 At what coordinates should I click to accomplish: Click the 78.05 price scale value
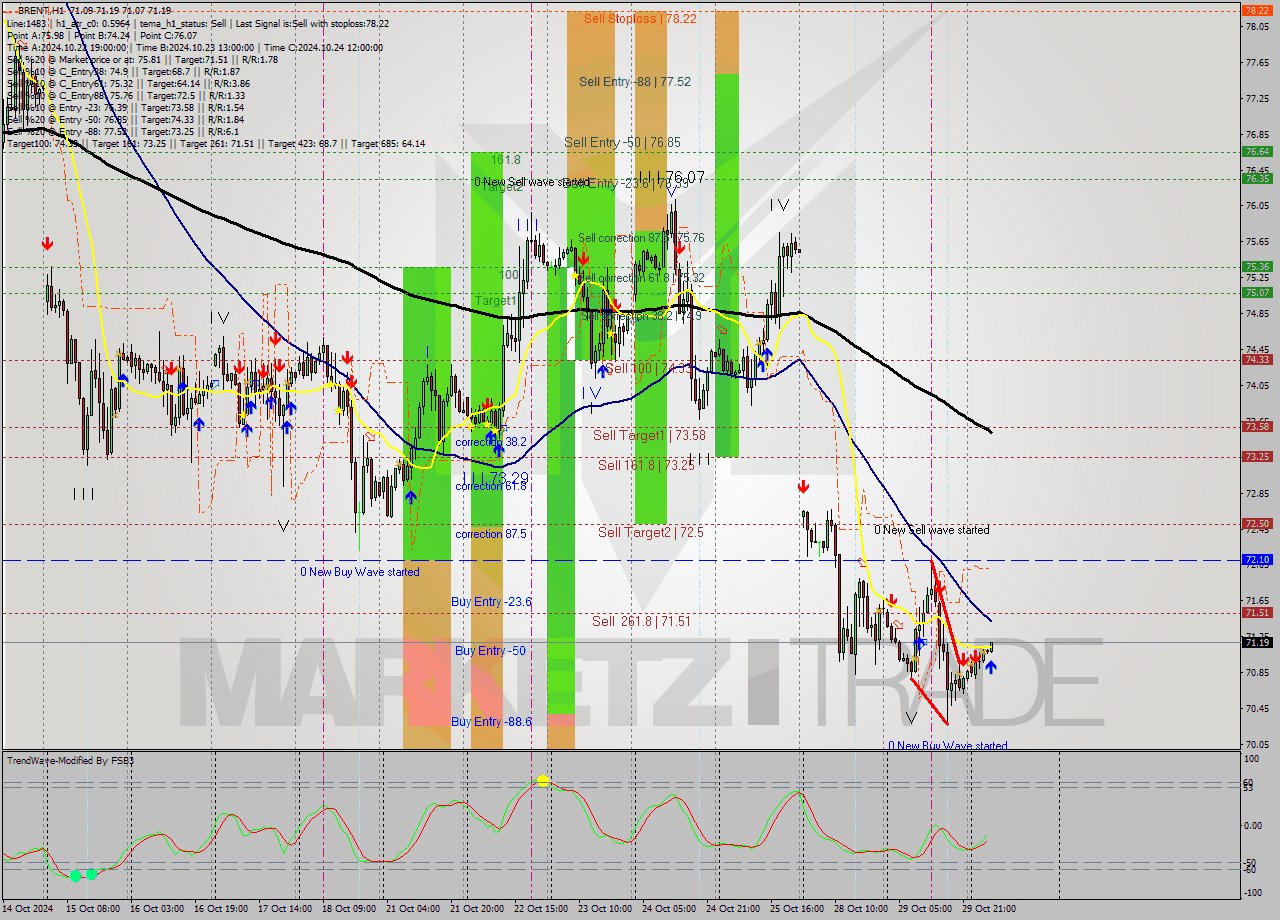pos(1256,27)
